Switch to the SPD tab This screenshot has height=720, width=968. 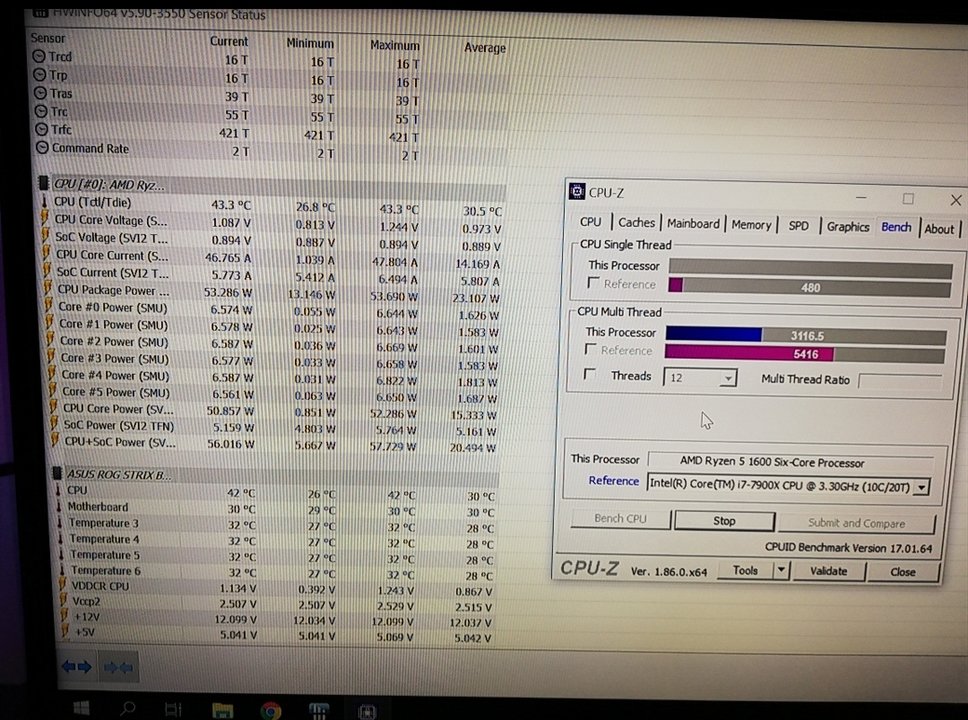pyautogui.click(x=798, y=226)
